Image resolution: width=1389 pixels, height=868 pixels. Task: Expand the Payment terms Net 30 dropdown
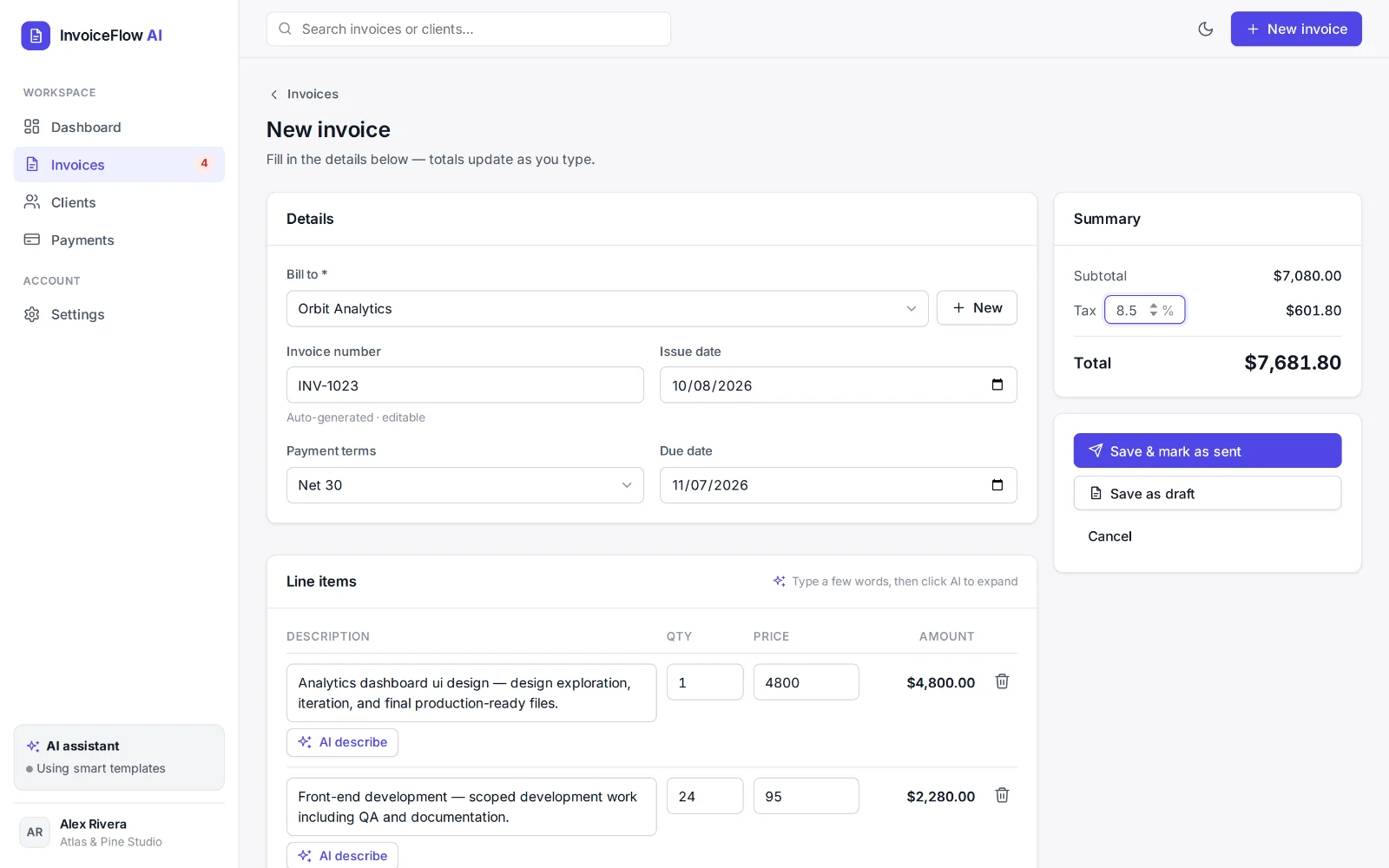click(x=465, y=485)
